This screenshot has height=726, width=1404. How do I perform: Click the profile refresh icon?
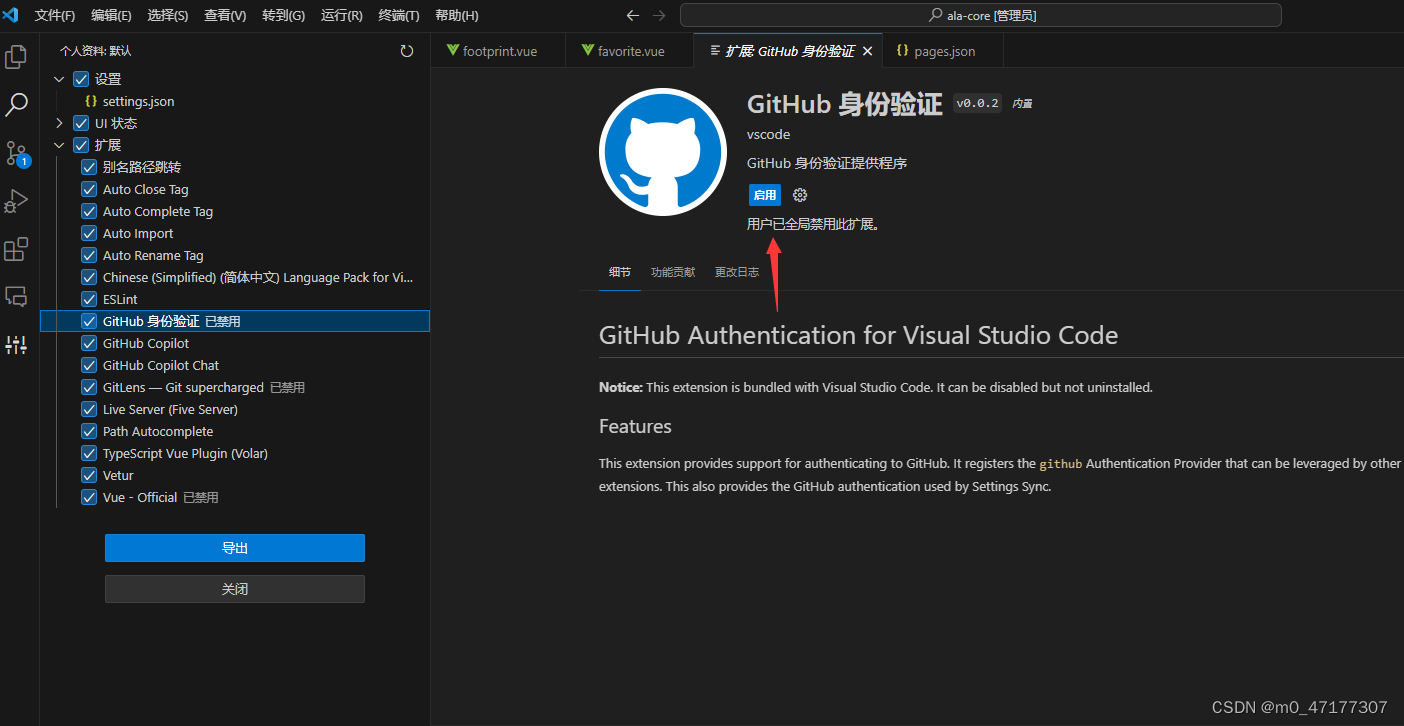click(x=407, y=50)
